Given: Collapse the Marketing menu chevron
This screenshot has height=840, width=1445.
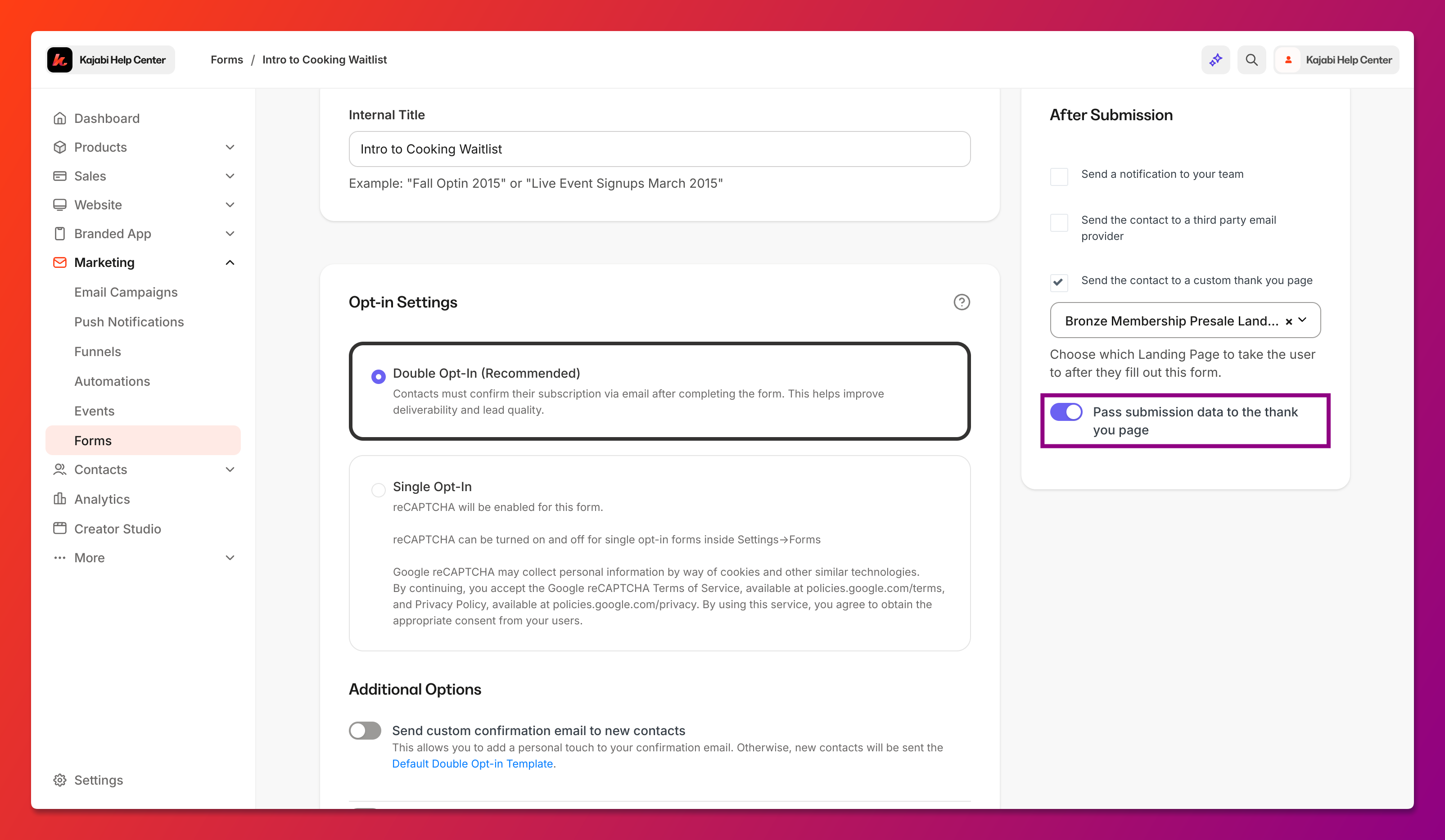Looking at the screenshot, I should coord(230,262).
